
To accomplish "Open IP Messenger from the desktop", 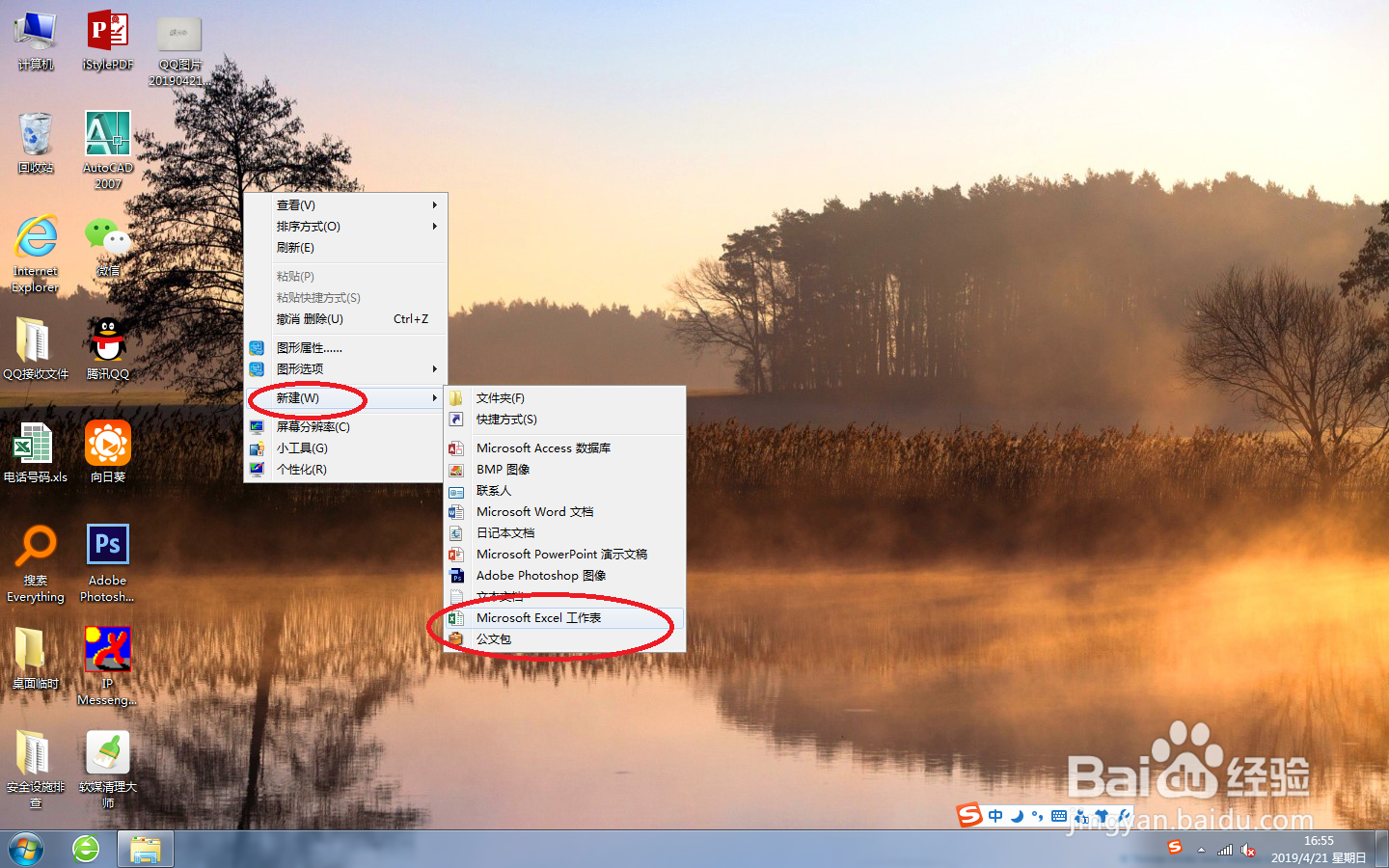I will 106,648.
